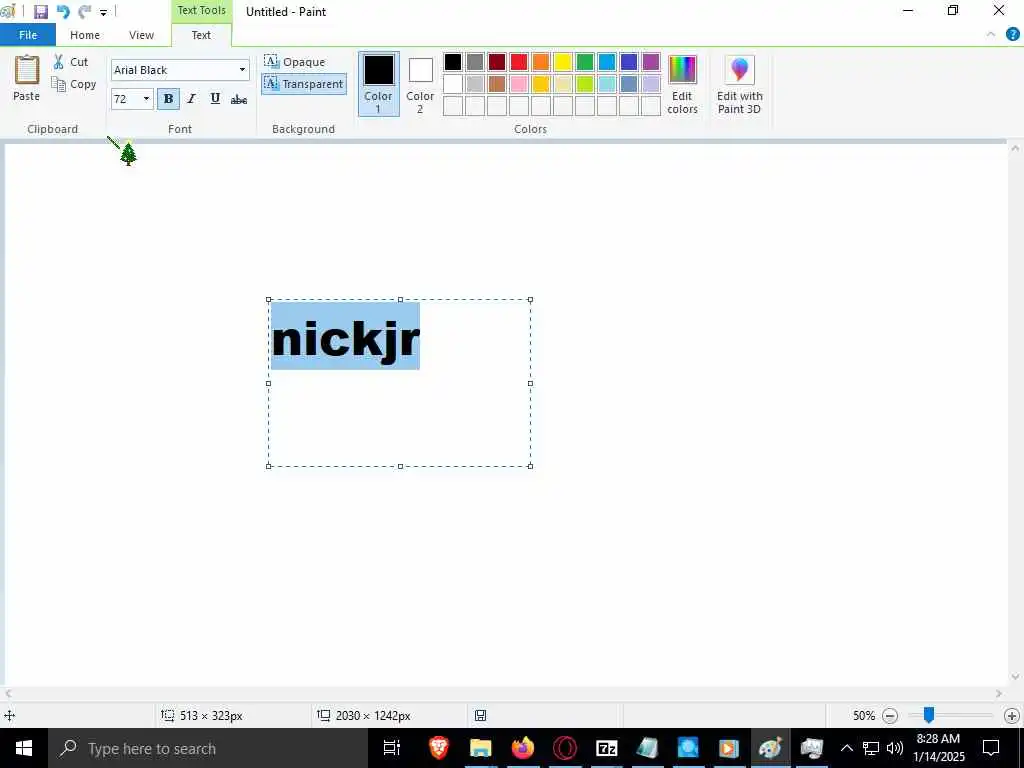Click the Cut scissors button
1024x768 pixels.
71,62
